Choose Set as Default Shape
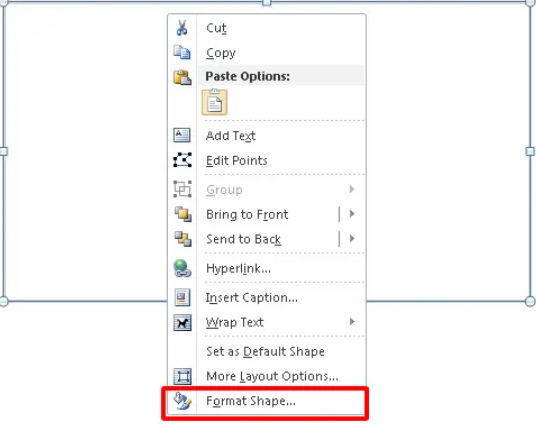 point(265,351)
